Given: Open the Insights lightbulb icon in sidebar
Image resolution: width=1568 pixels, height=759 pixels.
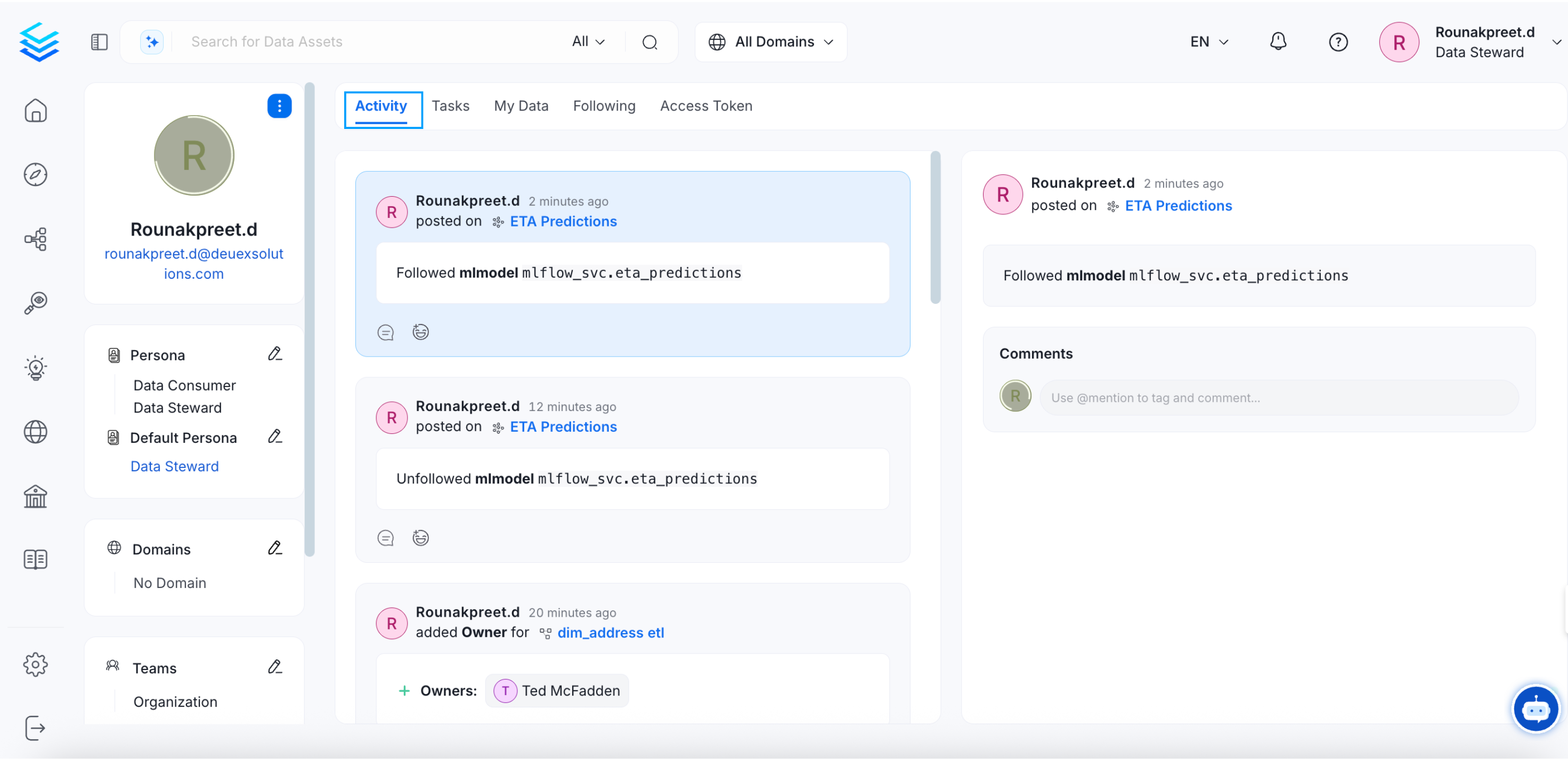Looking at the screenshot, I should [35, 368].
